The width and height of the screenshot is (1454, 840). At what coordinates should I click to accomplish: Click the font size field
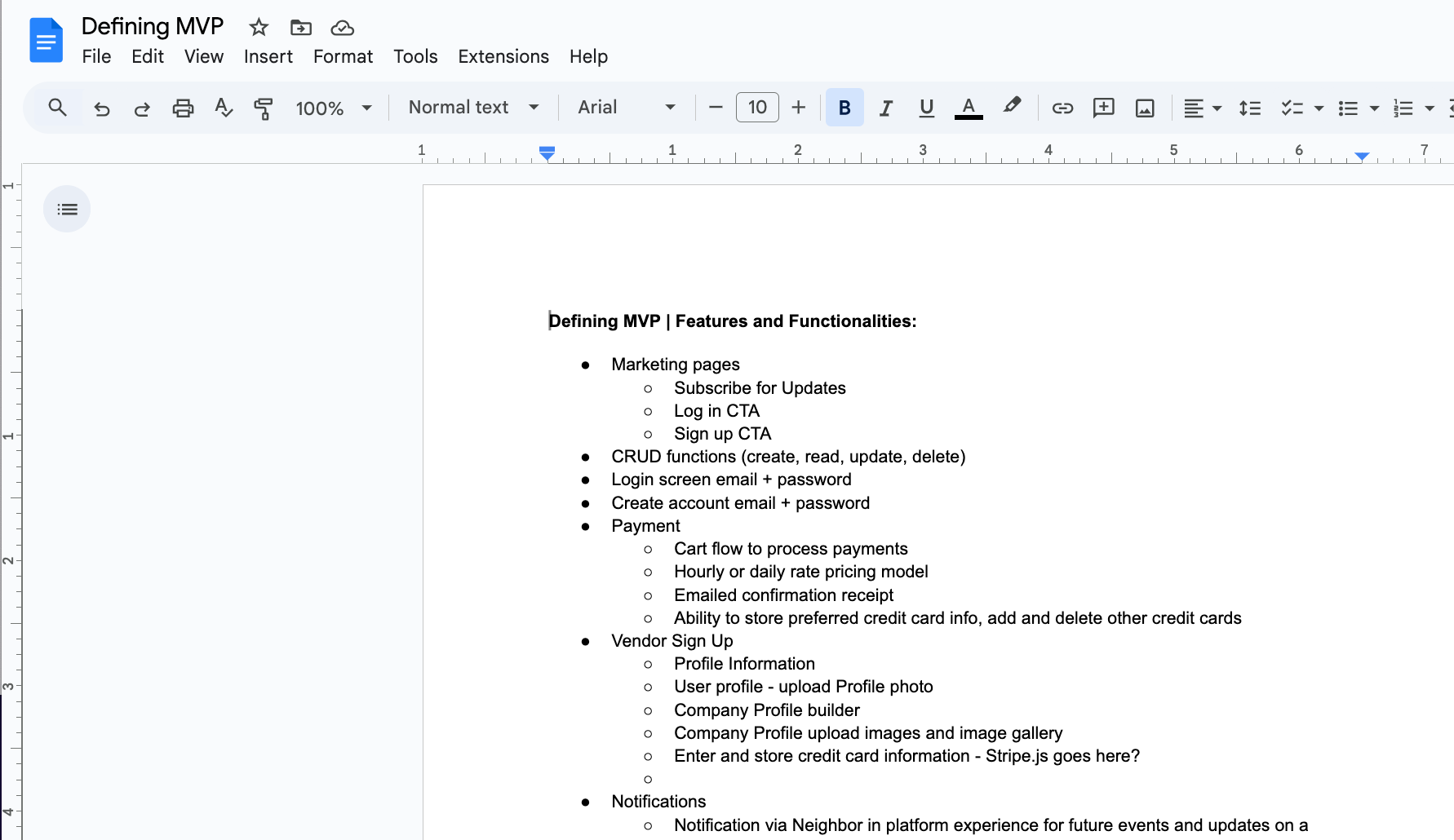coord(757,108)
